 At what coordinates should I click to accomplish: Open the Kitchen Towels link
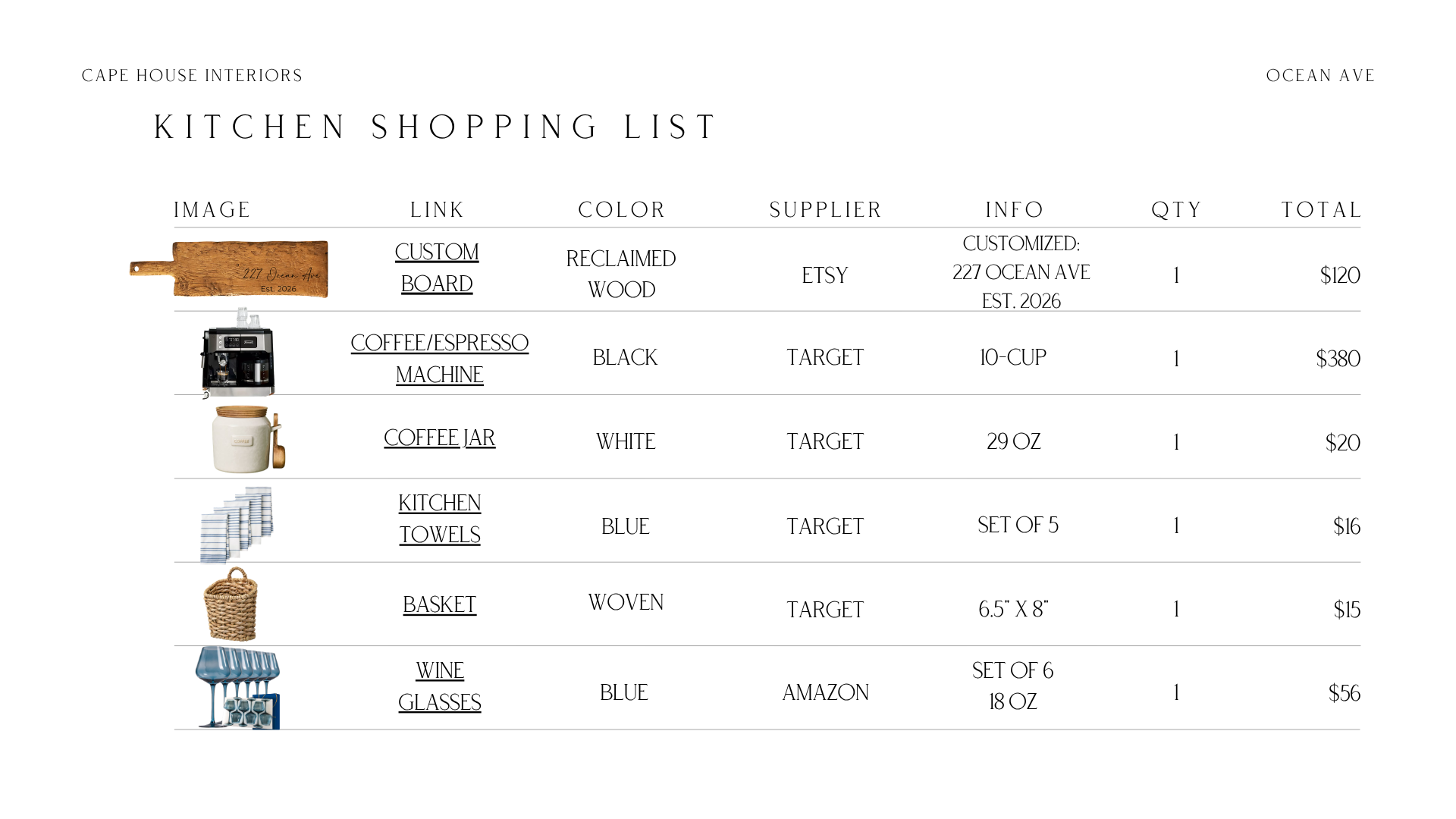tap(440, 519)
